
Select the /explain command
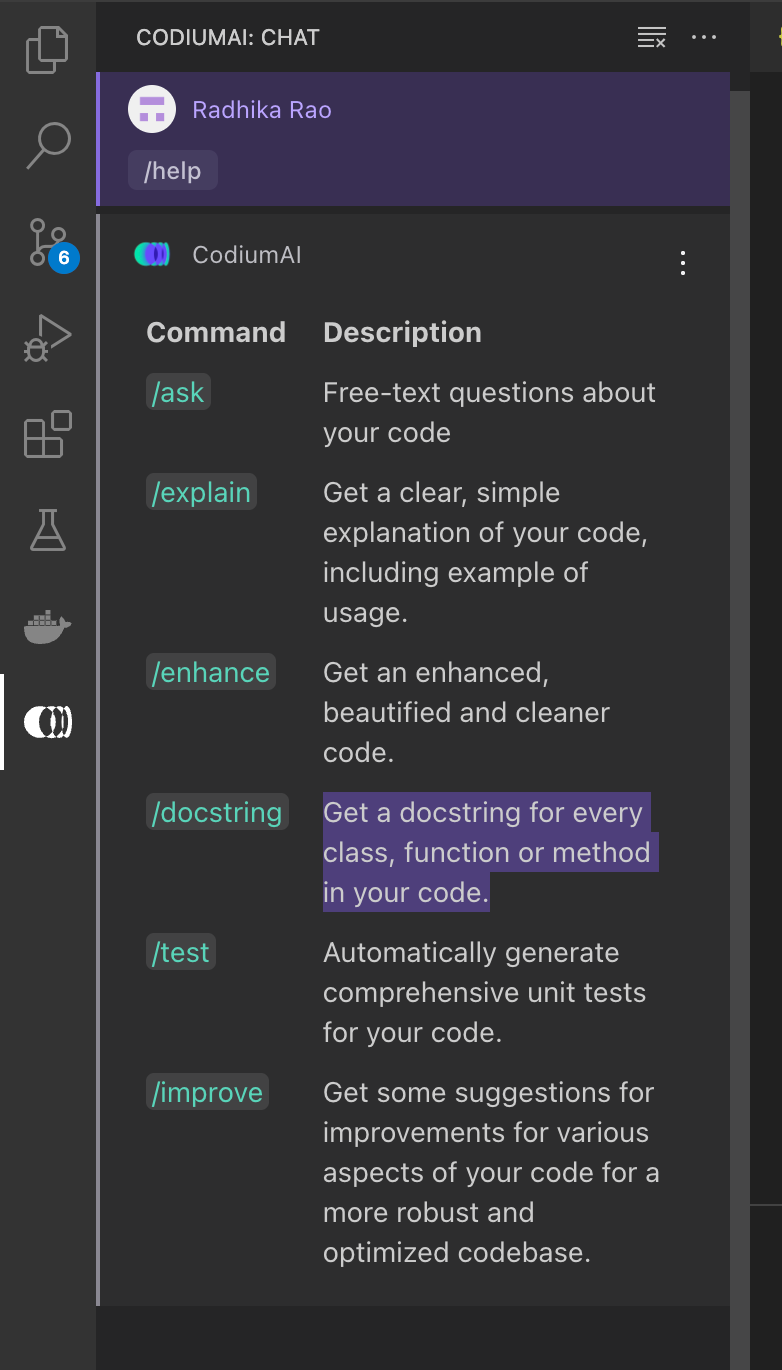pos(201,492)
